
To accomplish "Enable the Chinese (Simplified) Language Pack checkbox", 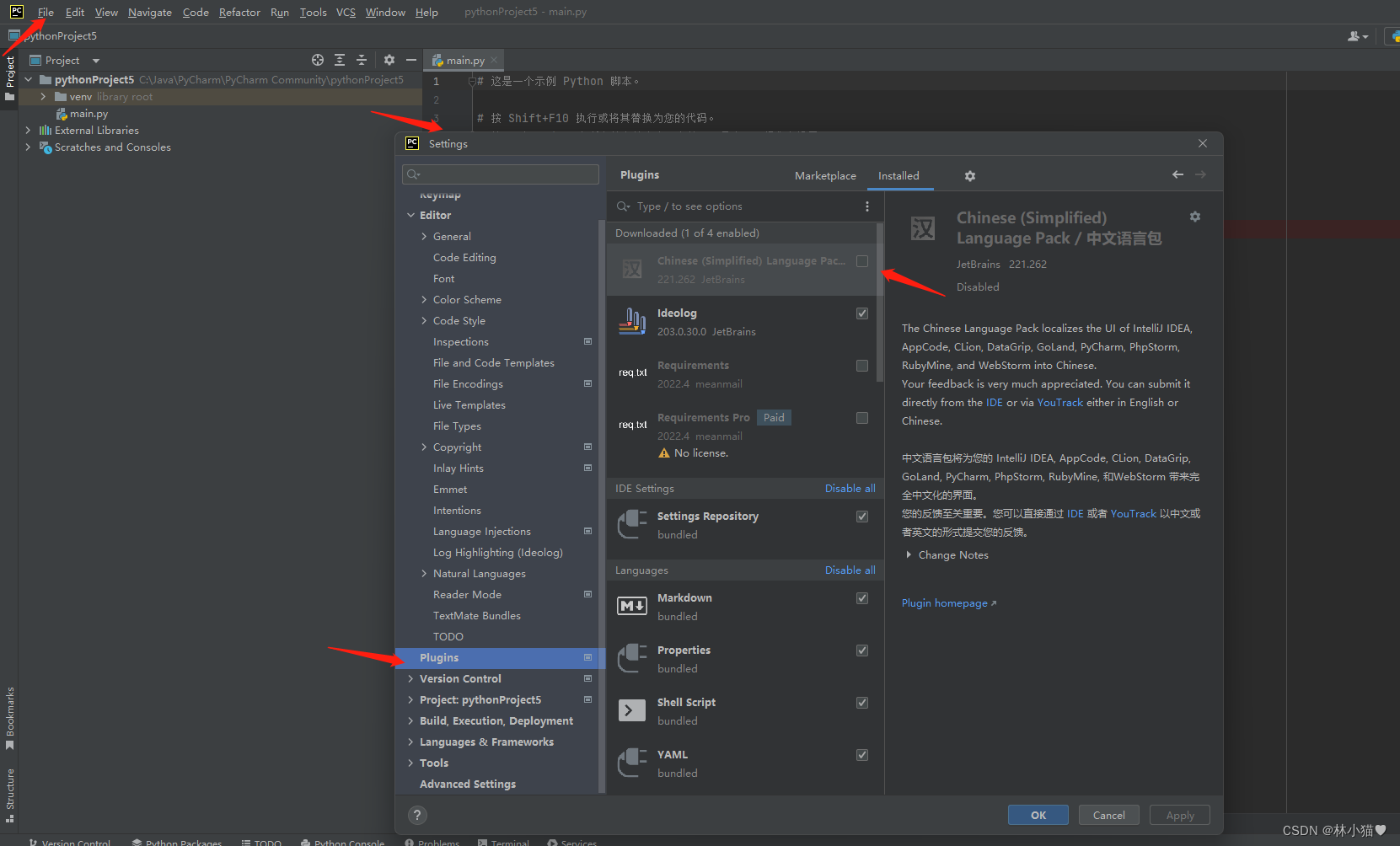I will [x=862, y=261].
